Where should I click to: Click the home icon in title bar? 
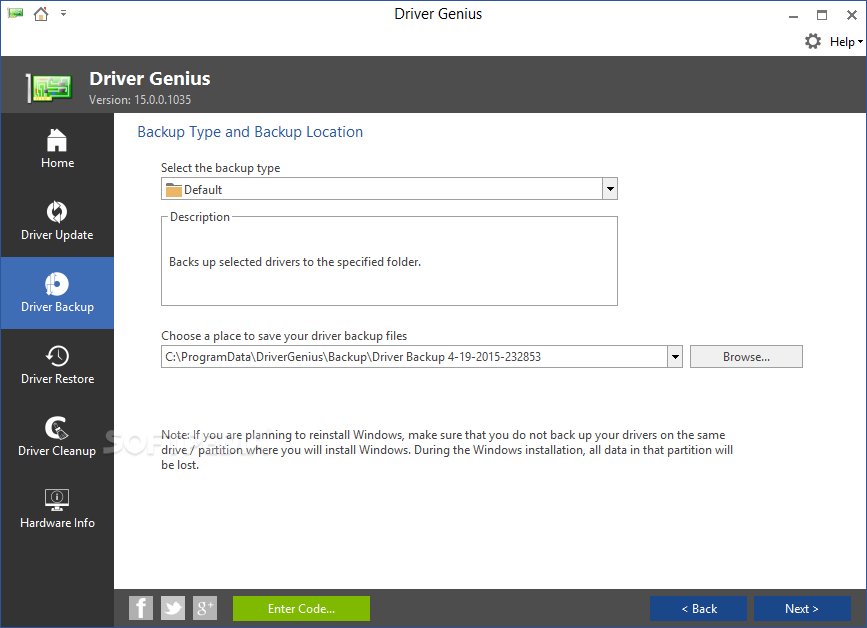(x=41, y=13)
